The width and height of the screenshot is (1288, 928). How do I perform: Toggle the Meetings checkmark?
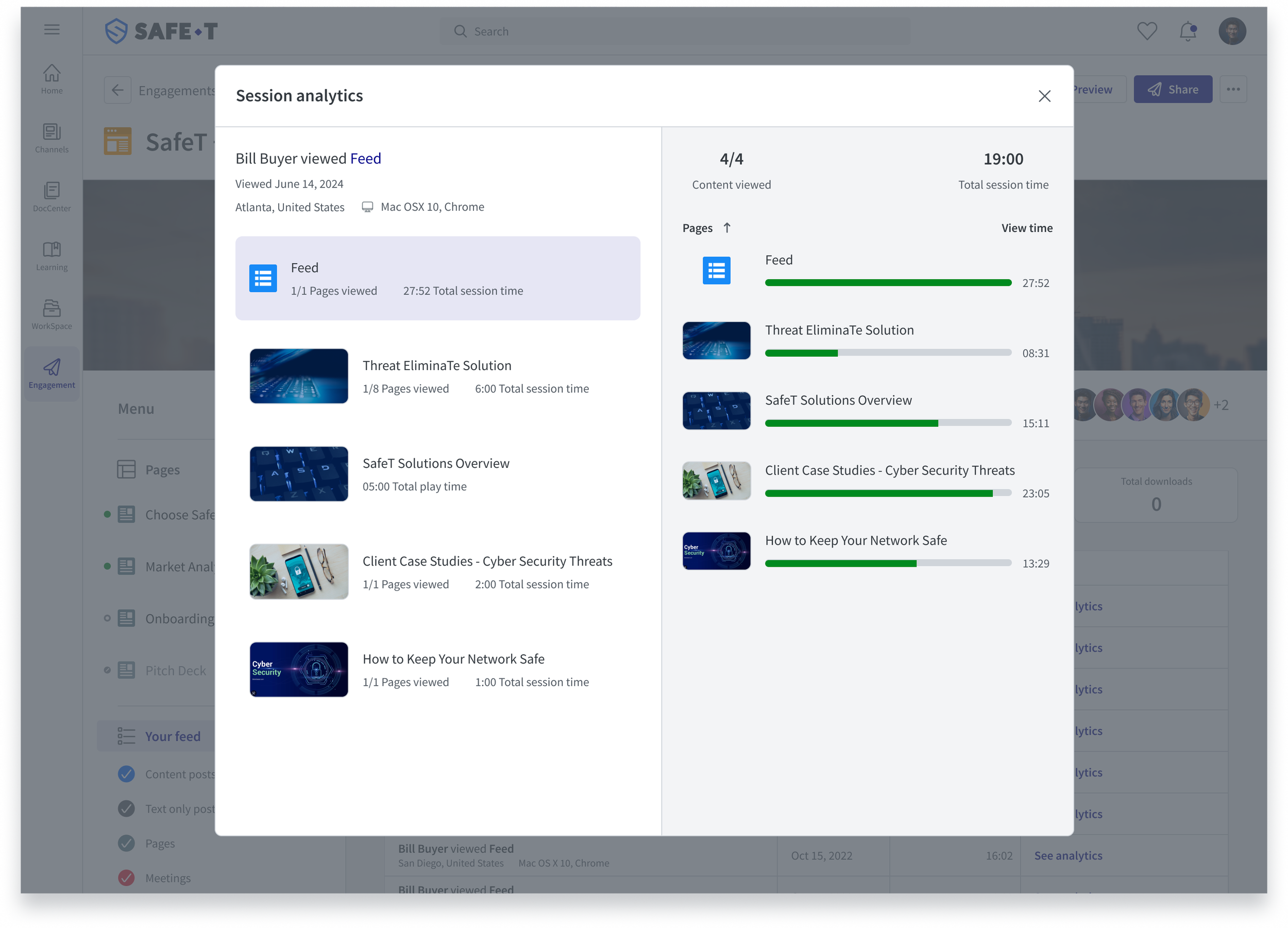click(x=126, y=878)
